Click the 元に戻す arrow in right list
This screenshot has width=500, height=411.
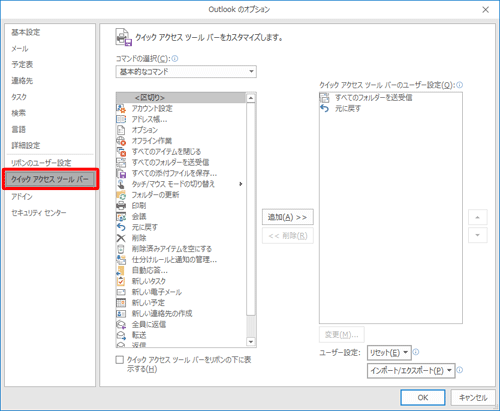click(324, 108)
